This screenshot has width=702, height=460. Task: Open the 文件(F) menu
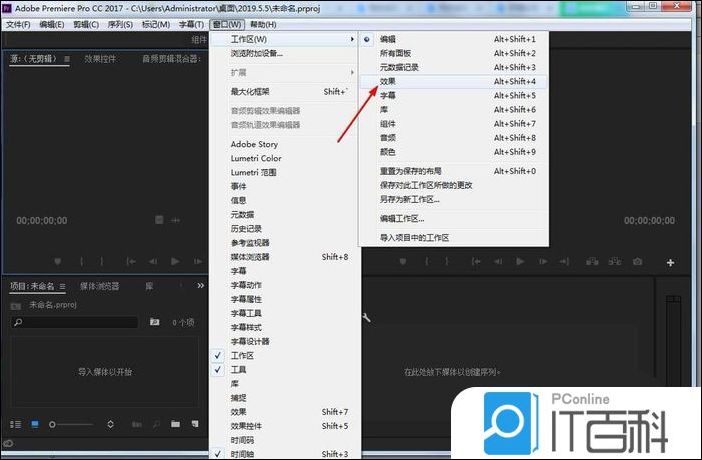pos(17,24)
